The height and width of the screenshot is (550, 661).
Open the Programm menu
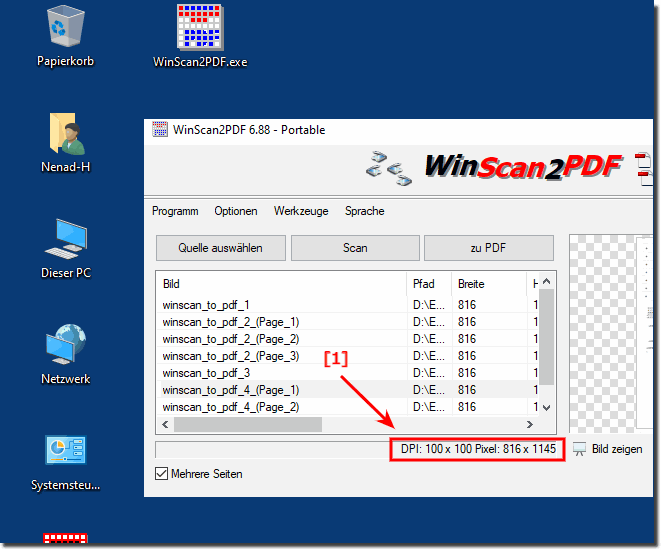(x=175, y=211)
